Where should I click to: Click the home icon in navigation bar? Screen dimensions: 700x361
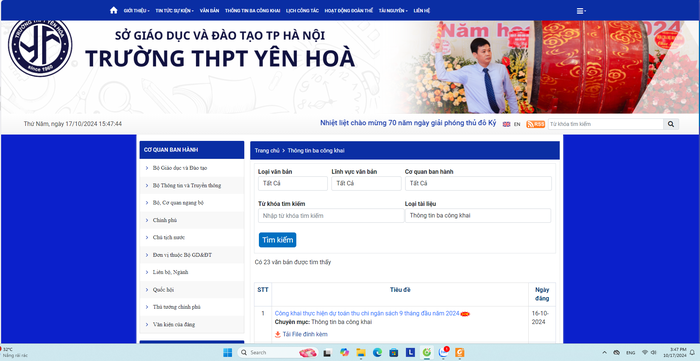coord(113,10)
